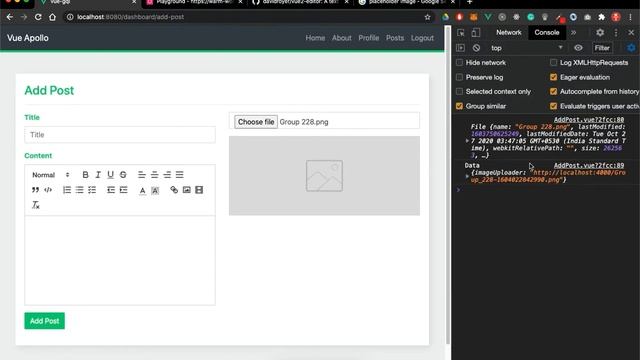Open DevTools kebab menu
Screen dimensions: 640x360
point(616,33)
